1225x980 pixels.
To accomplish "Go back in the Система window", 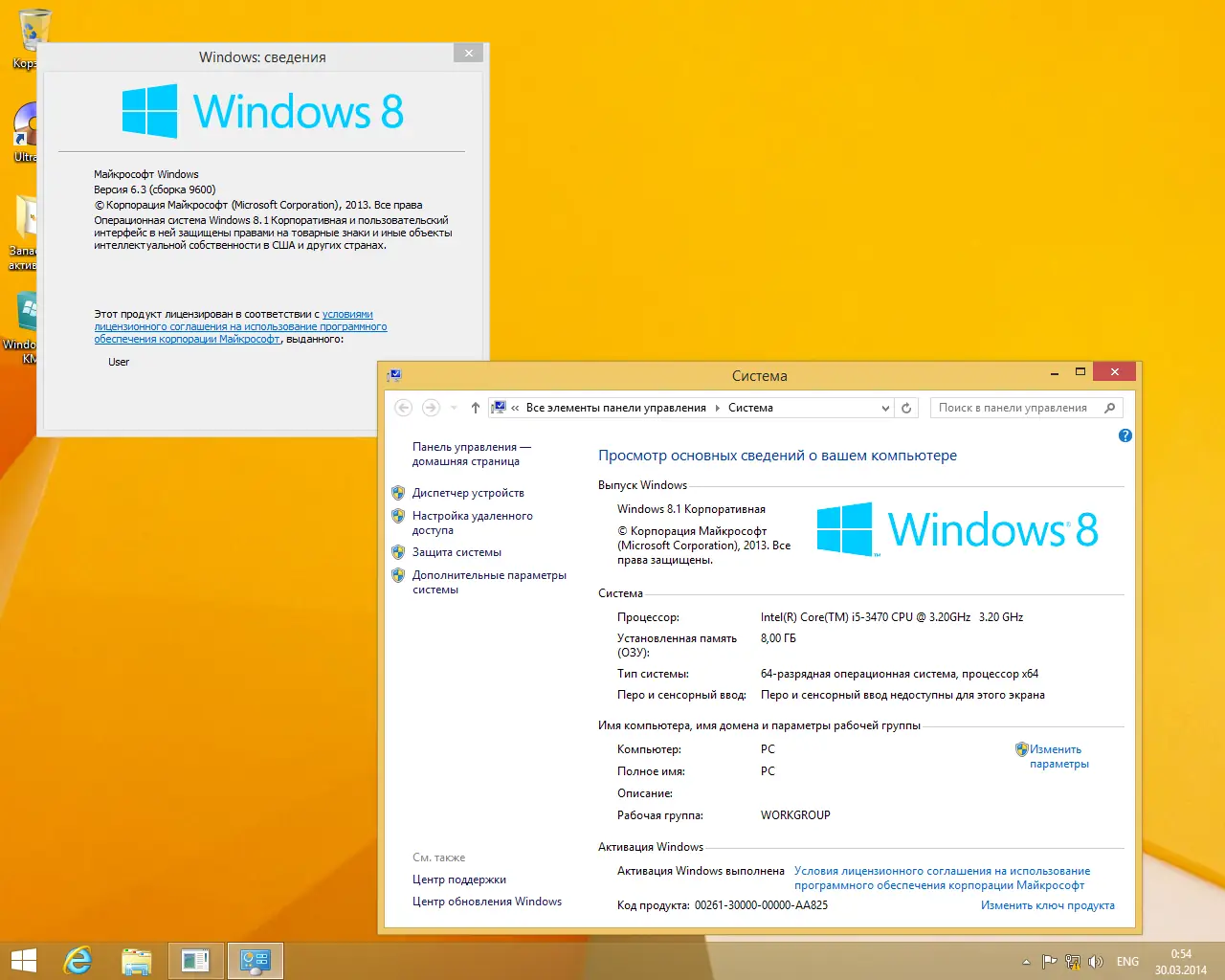I will coord(404,408).
